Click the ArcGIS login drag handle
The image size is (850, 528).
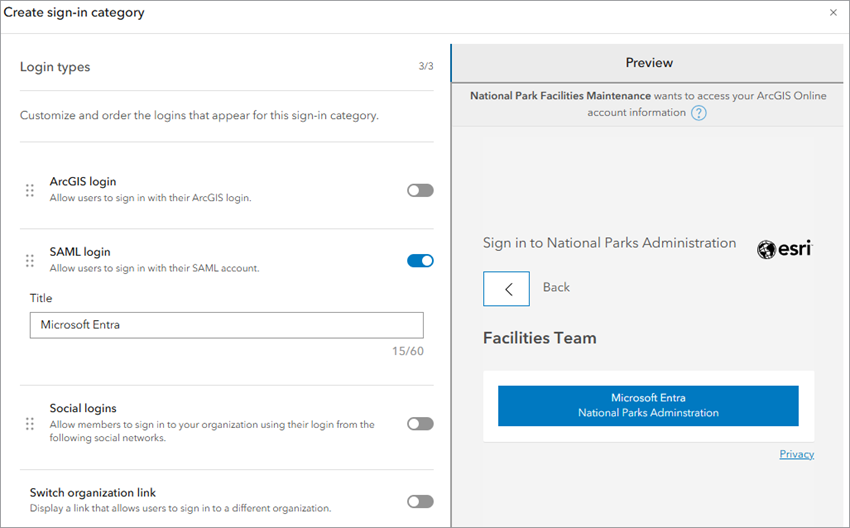click(30, 190)
